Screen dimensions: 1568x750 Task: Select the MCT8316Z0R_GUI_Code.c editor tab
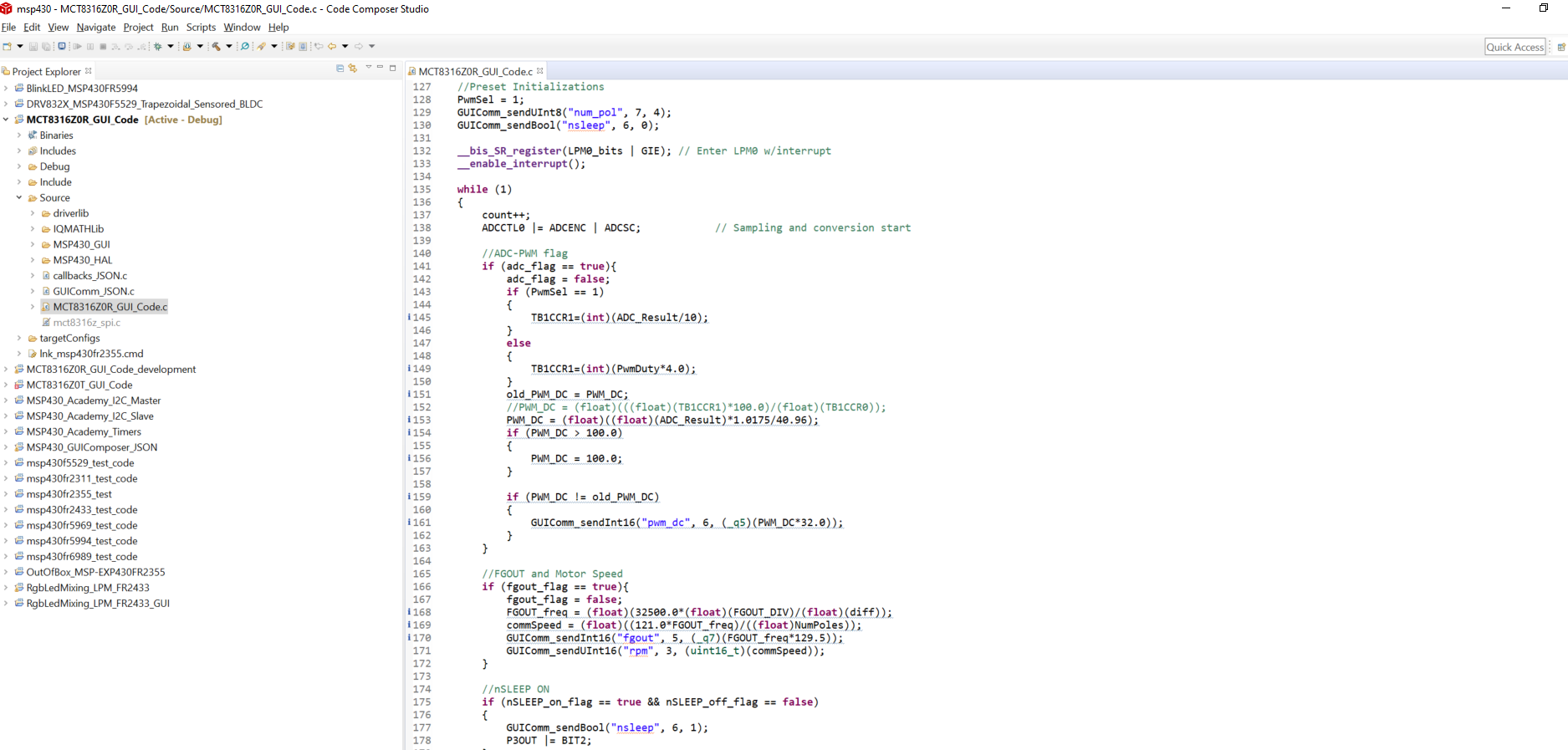point(475,72)
